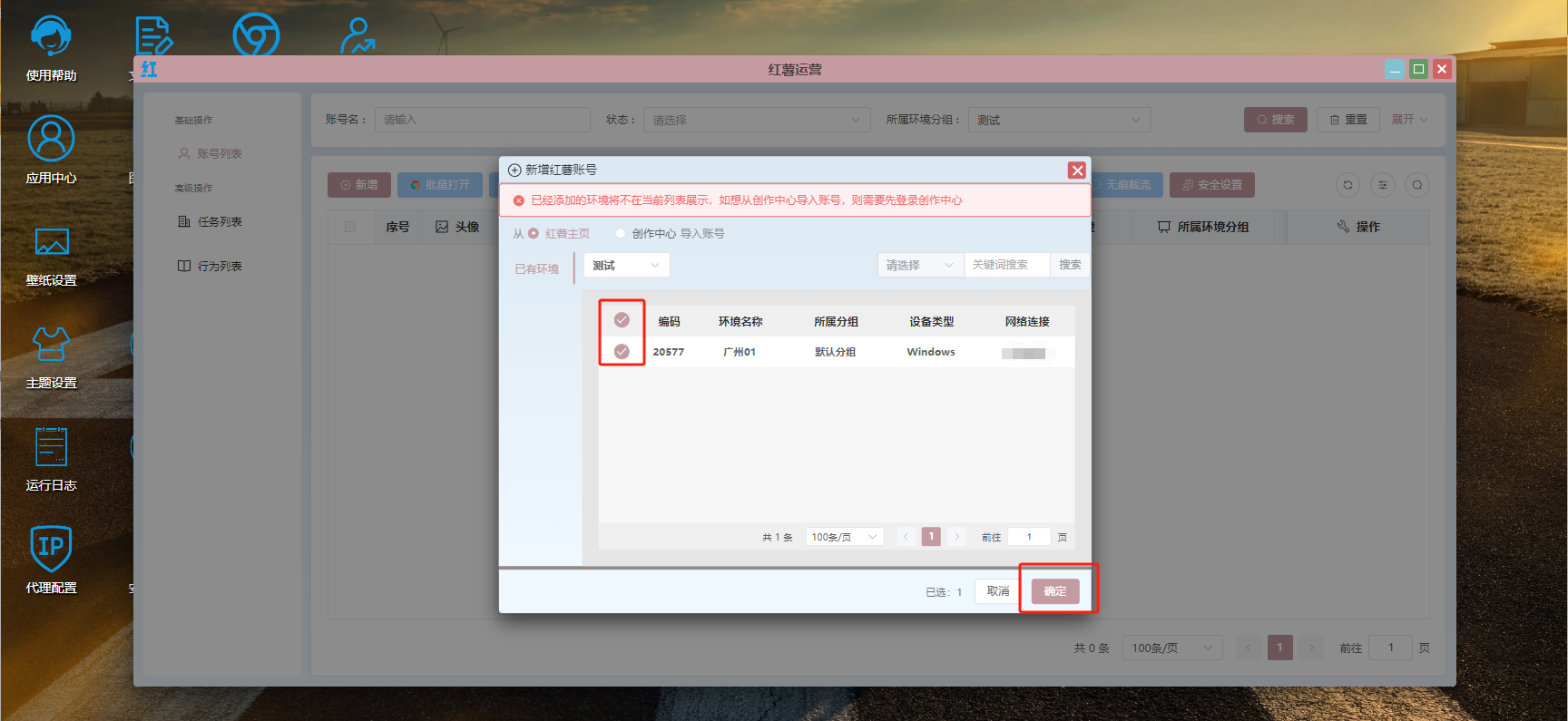Open the 测试 group dropdown in dialog
This screenshot has width=1568, height=721.
coord(626,265)
